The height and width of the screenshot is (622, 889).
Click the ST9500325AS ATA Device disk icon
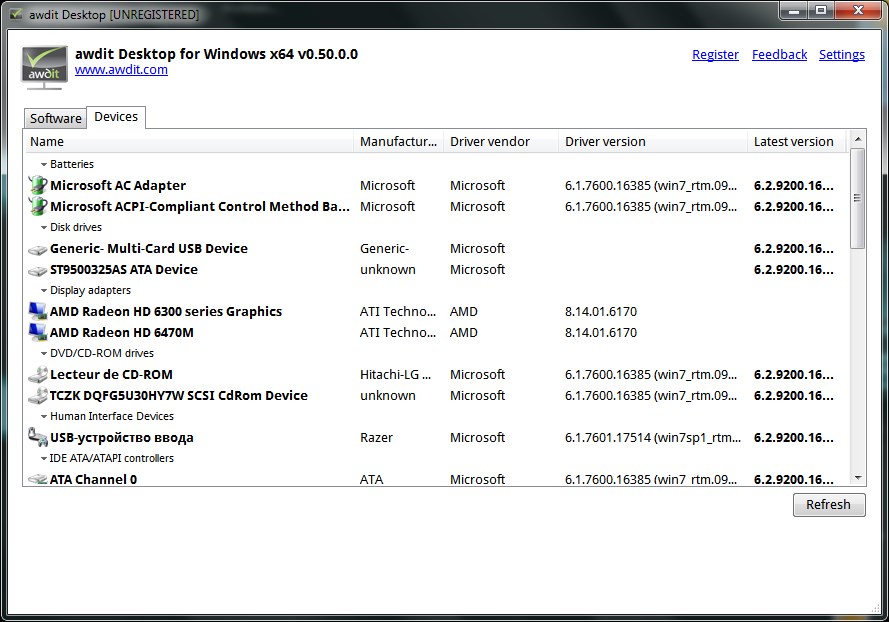click(x=37, y=270)
